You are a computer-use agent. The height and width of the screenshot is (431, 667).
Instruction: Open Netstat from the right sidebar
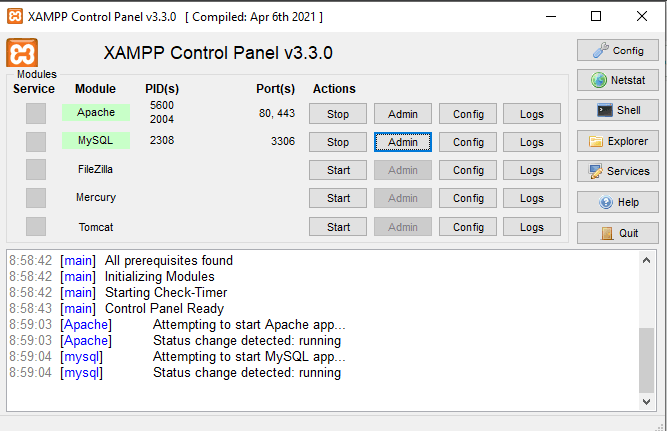pyautogui.click(x=617, y=80)
